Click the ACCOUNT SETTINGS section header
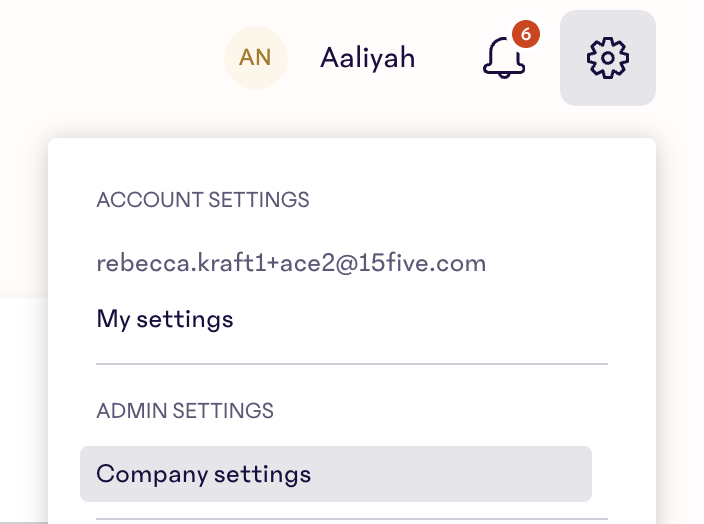 (x=203, y=200)
